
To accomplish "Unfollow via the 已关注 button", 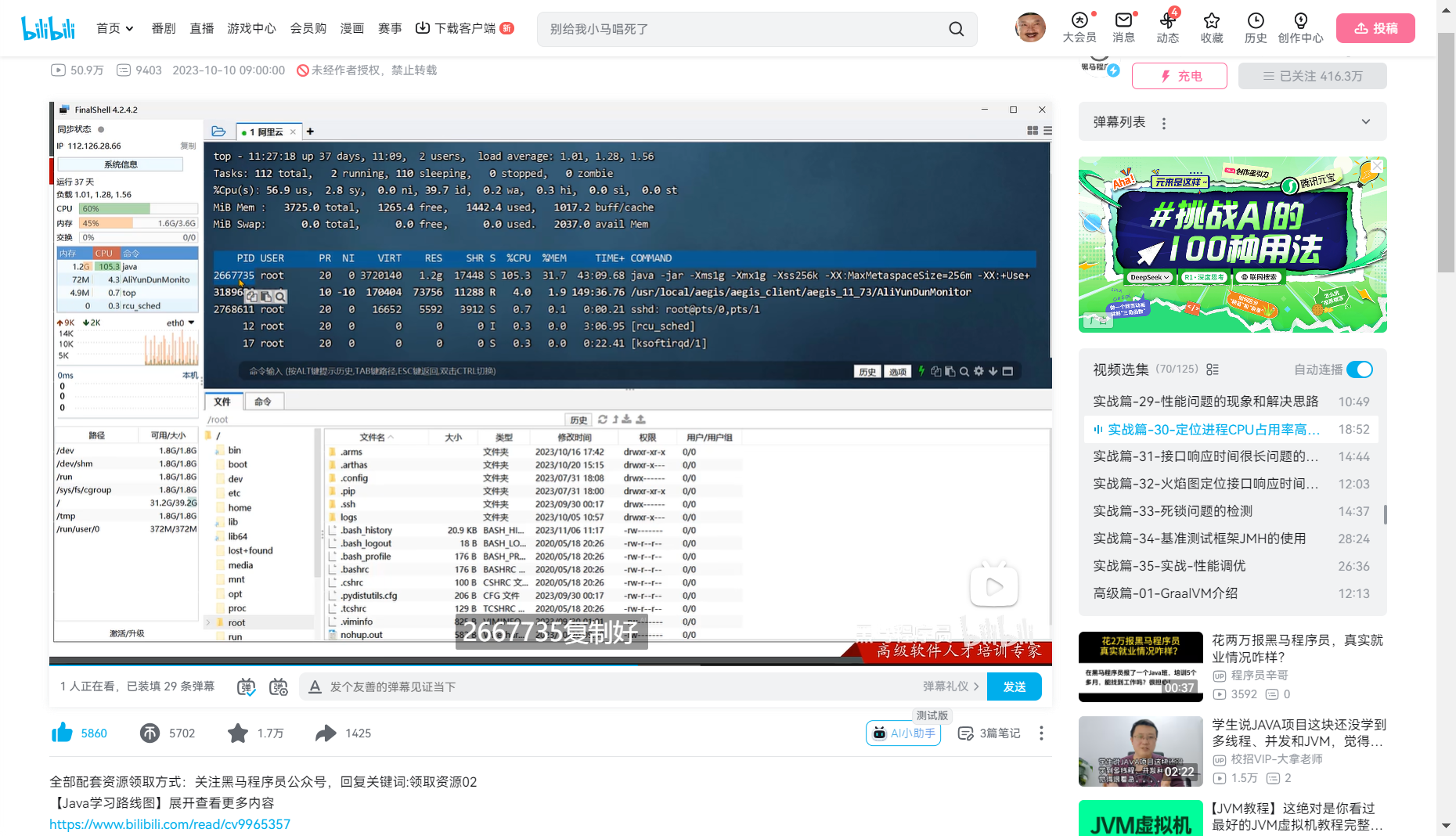I will tap(1312, 75).
